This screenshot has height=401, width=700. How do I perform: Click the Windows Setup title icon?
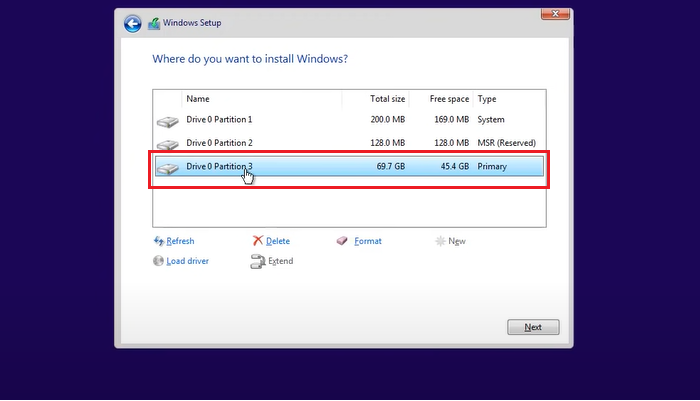tap(154, 23)
